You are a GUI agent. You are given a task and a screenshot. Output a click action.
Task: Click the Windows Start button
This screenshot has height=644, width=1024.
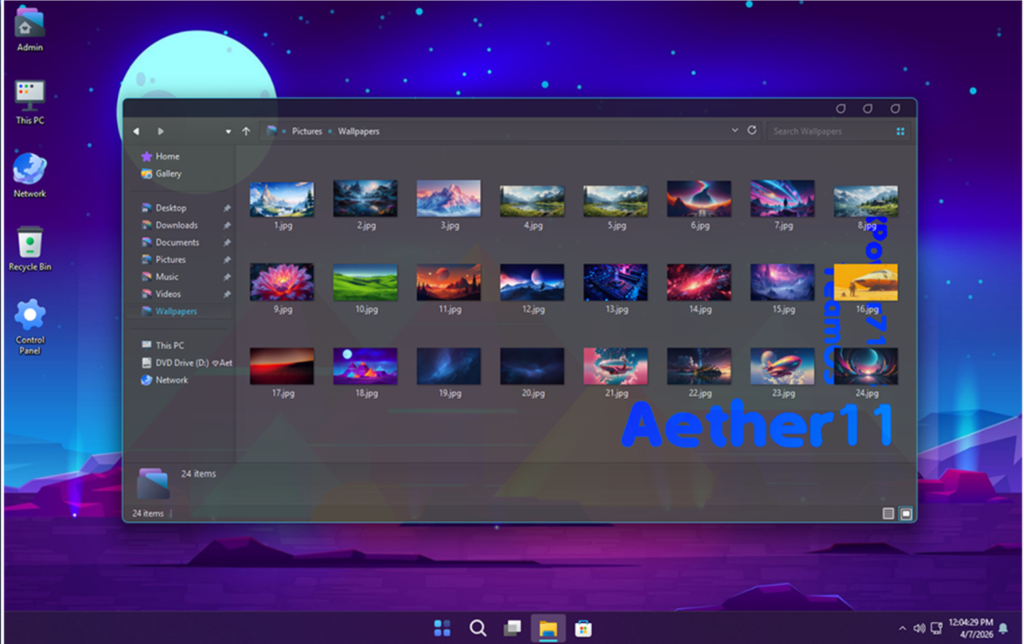pyautogui.click(x=442, y=628)
